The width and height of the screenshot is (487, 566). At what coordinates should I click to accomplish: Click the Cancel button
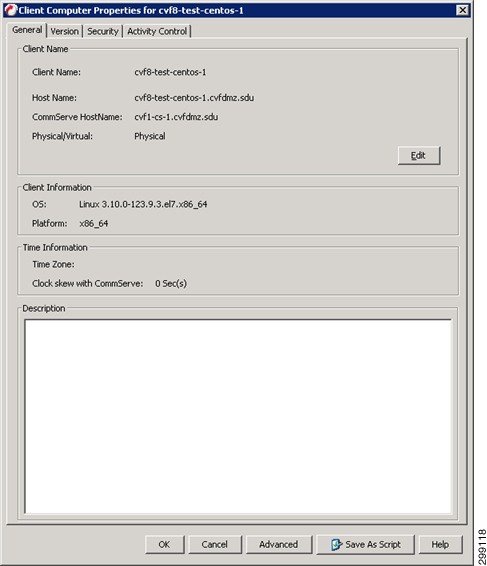point(215,544)
